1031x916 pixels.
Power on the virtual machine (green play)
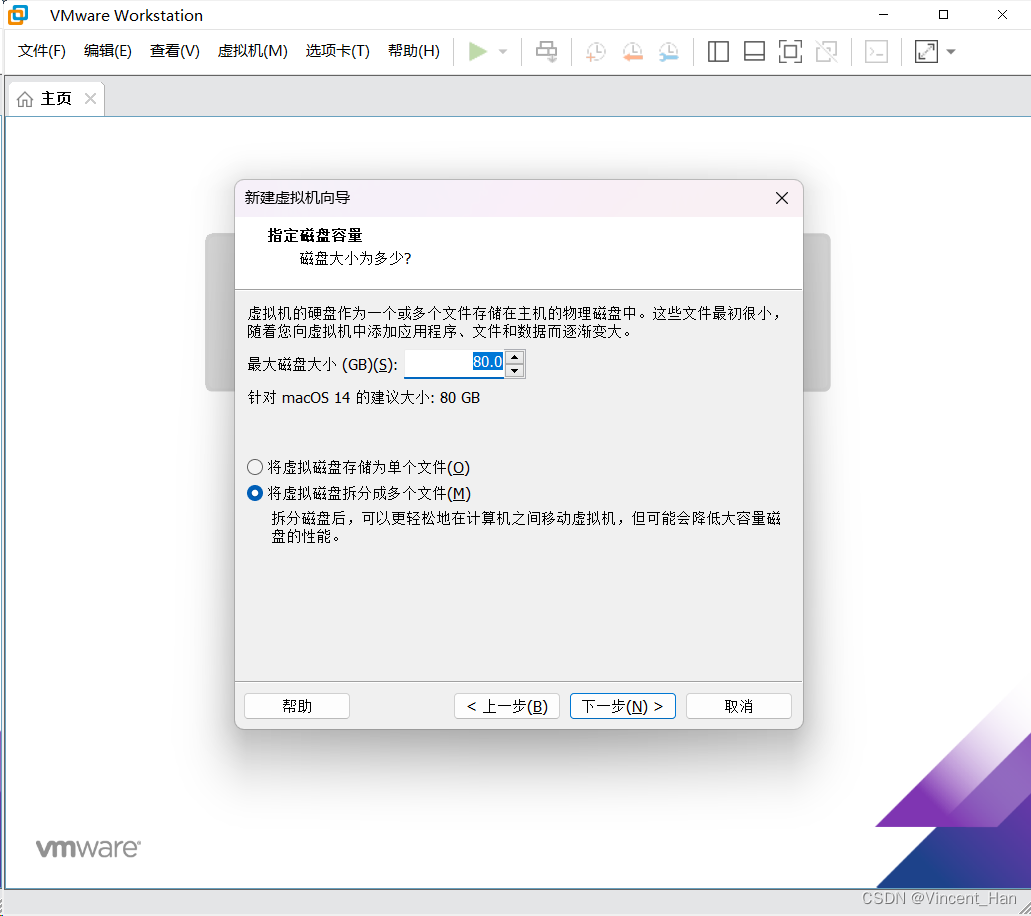click(x=477, y=51)
